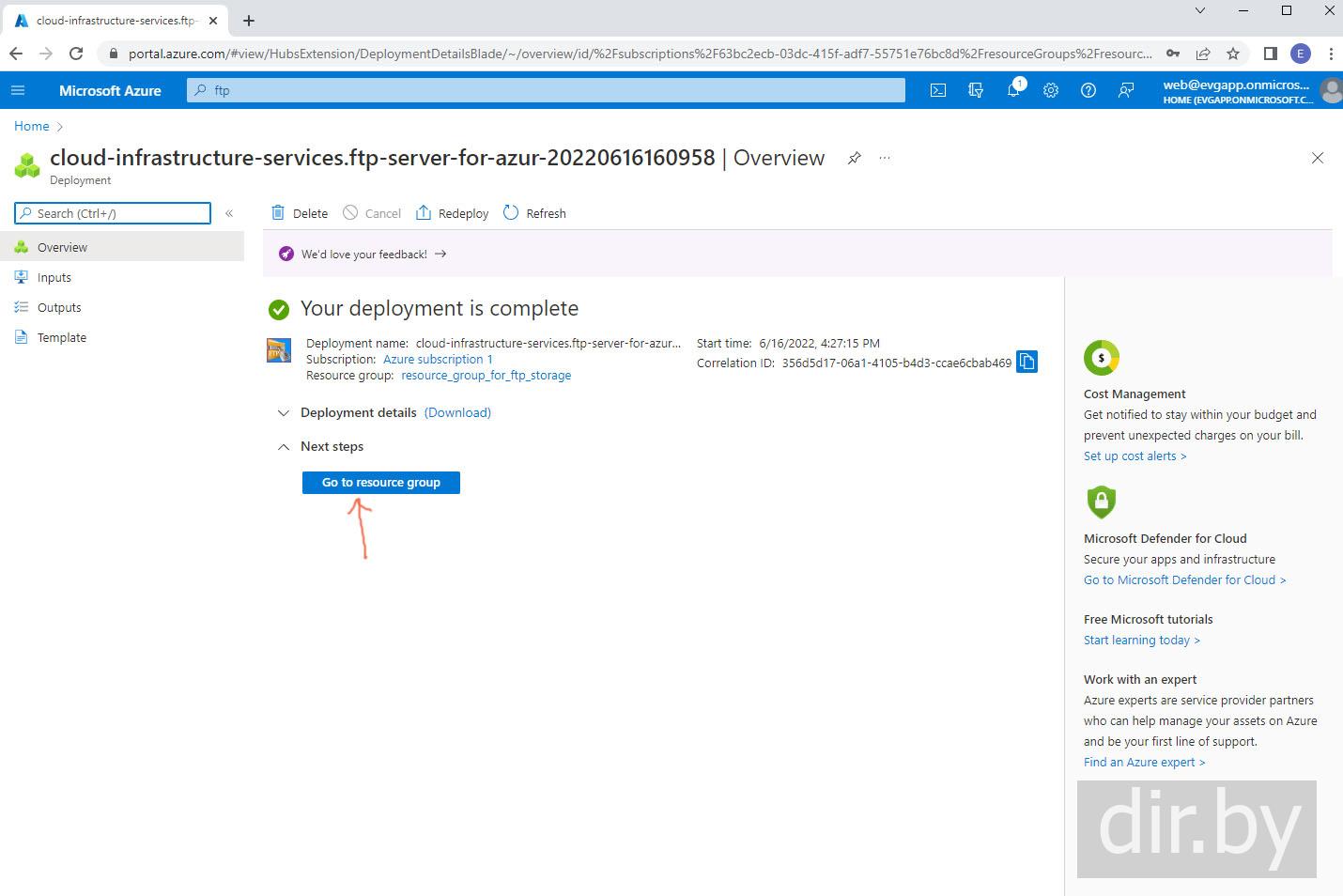The image size is (1343, 896).
Task: Open Cloud Shell from the top bar
Action: click(937, 90)
